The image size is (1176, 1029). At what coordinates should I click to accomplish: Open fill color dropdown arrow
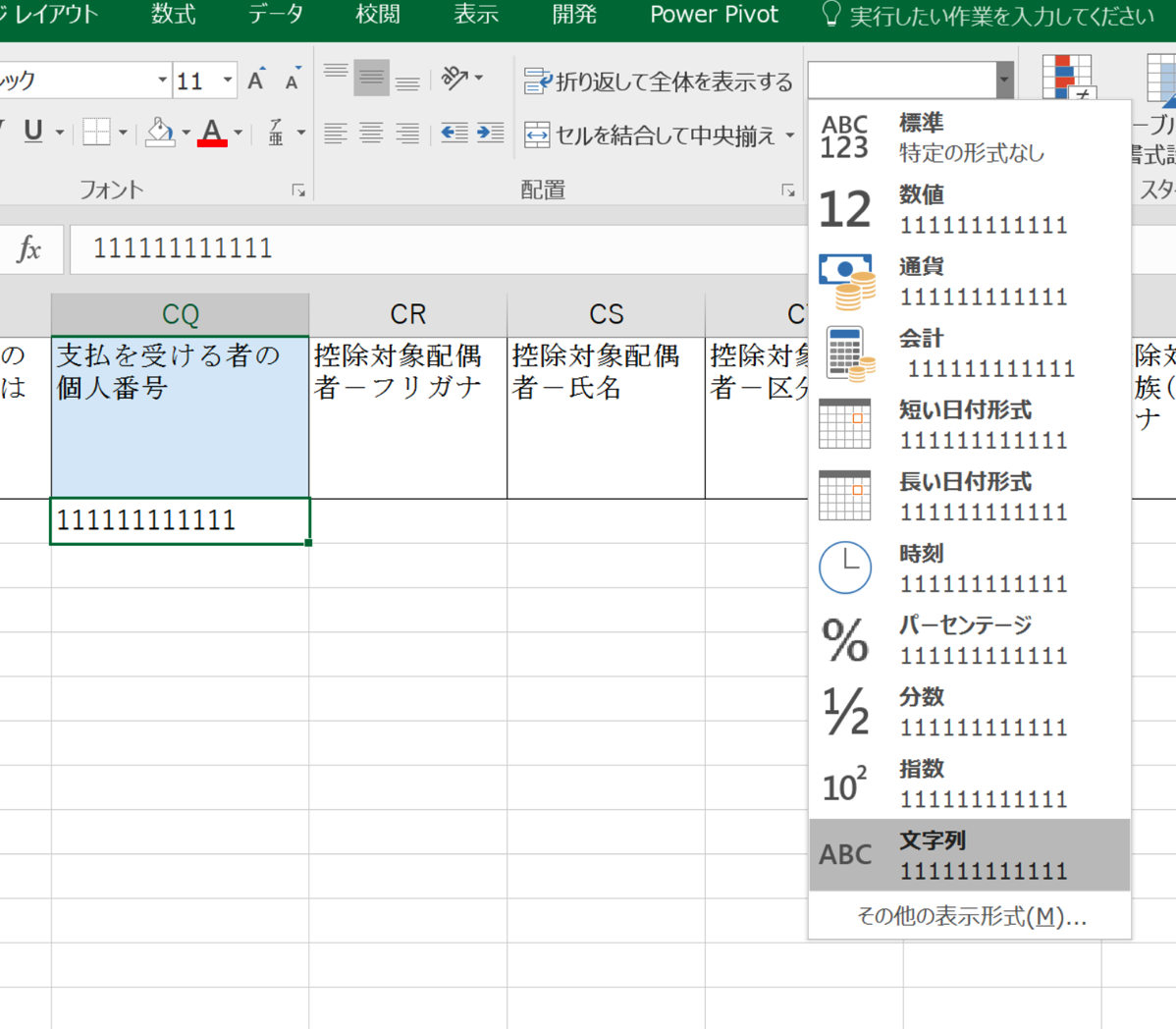(186, 133)
